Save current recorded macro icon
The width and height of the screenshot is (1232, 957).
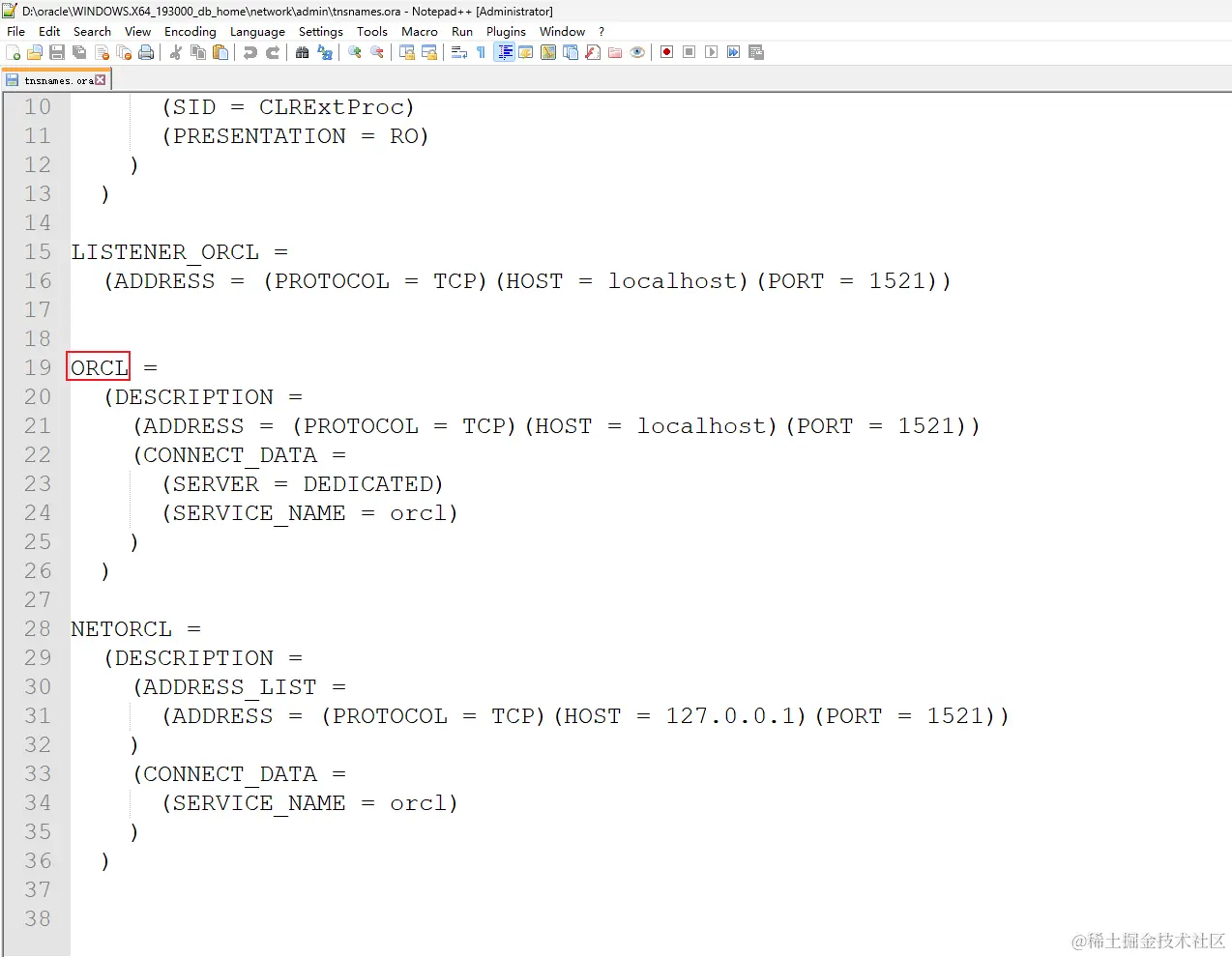tap(756, 52)
